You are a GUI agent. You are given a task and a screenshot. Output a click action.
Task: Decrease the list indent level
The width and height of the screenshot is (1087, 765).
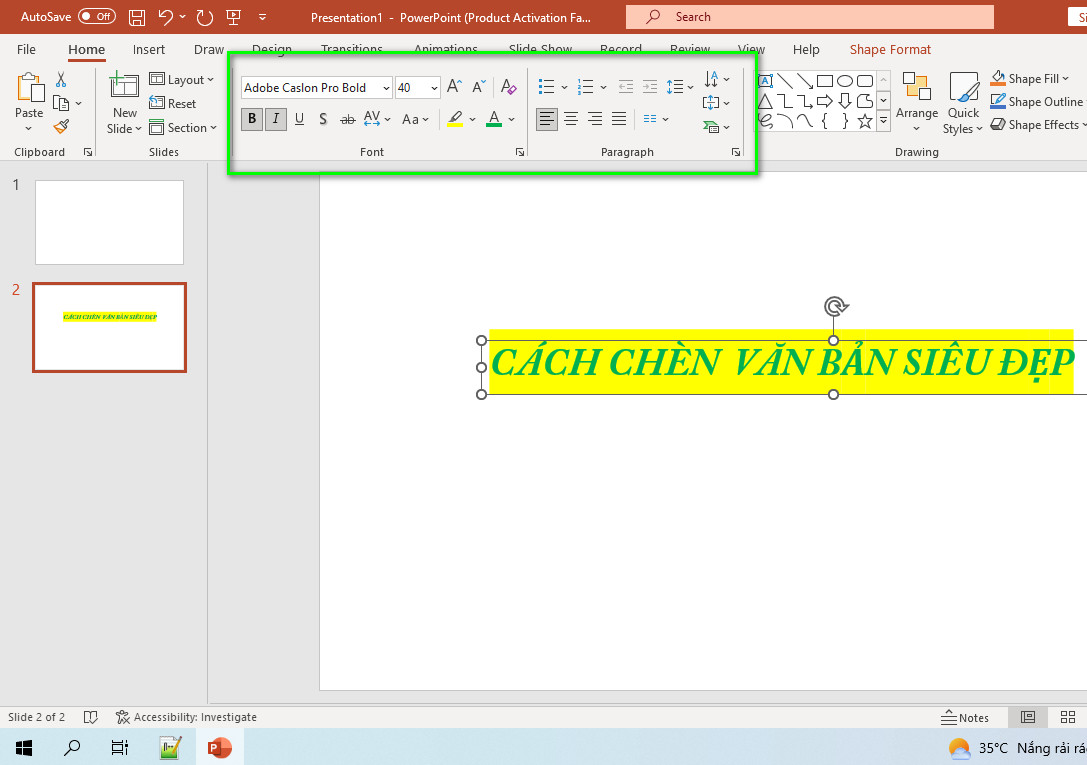[625, 87]
